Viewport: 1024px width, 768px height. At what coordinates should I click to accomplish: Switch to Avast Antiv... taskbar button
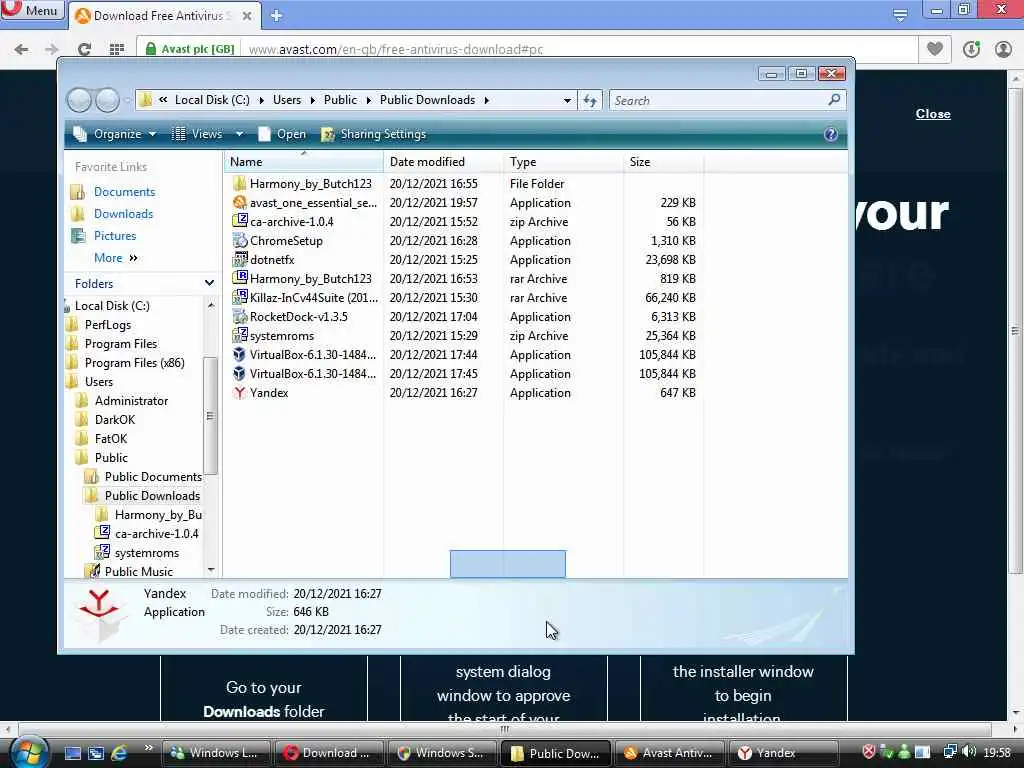(670, 753)
